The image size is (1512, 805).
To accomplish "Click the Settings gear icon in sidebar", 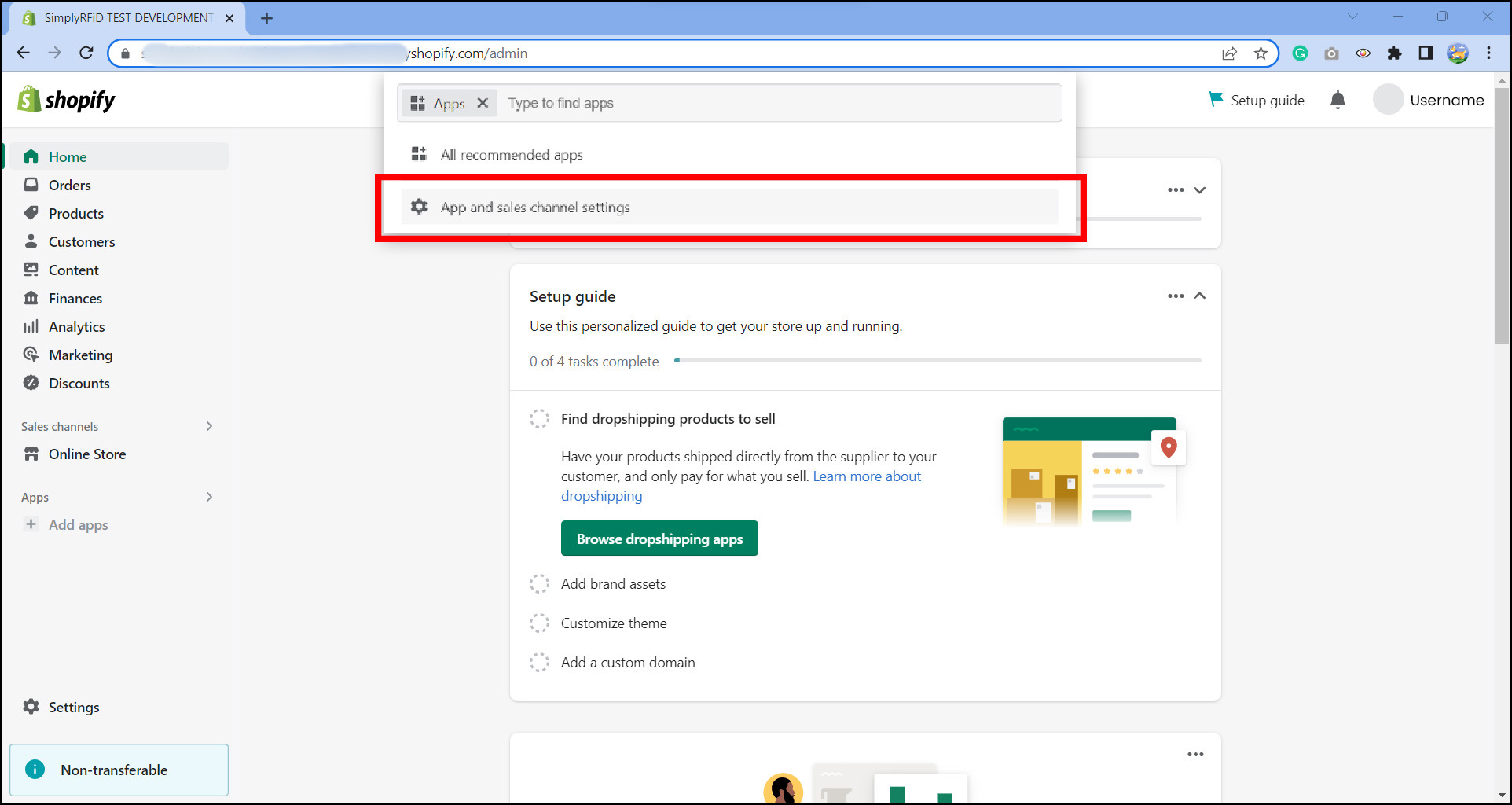I will (x=31, y=707).
